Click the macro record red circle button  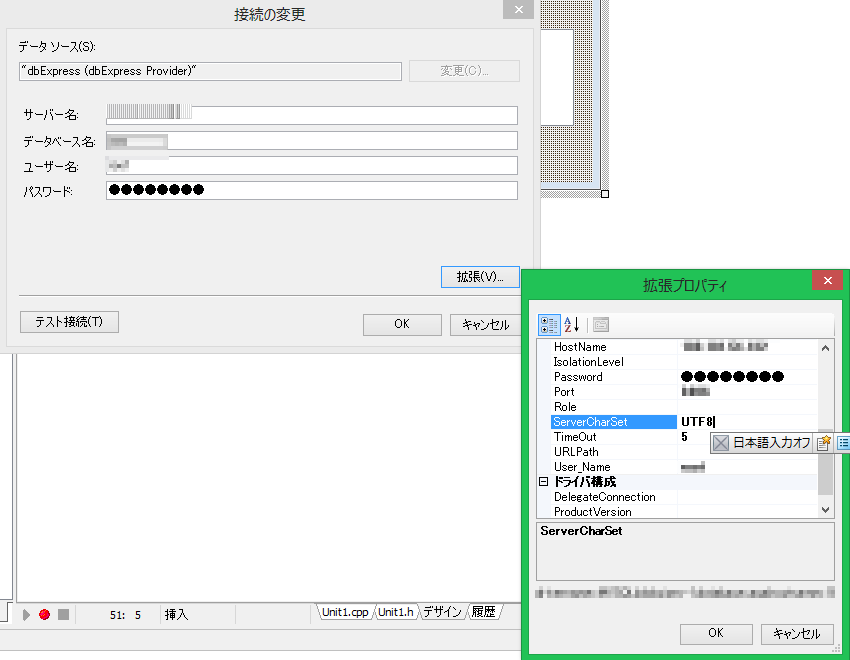tap(44, 614)
